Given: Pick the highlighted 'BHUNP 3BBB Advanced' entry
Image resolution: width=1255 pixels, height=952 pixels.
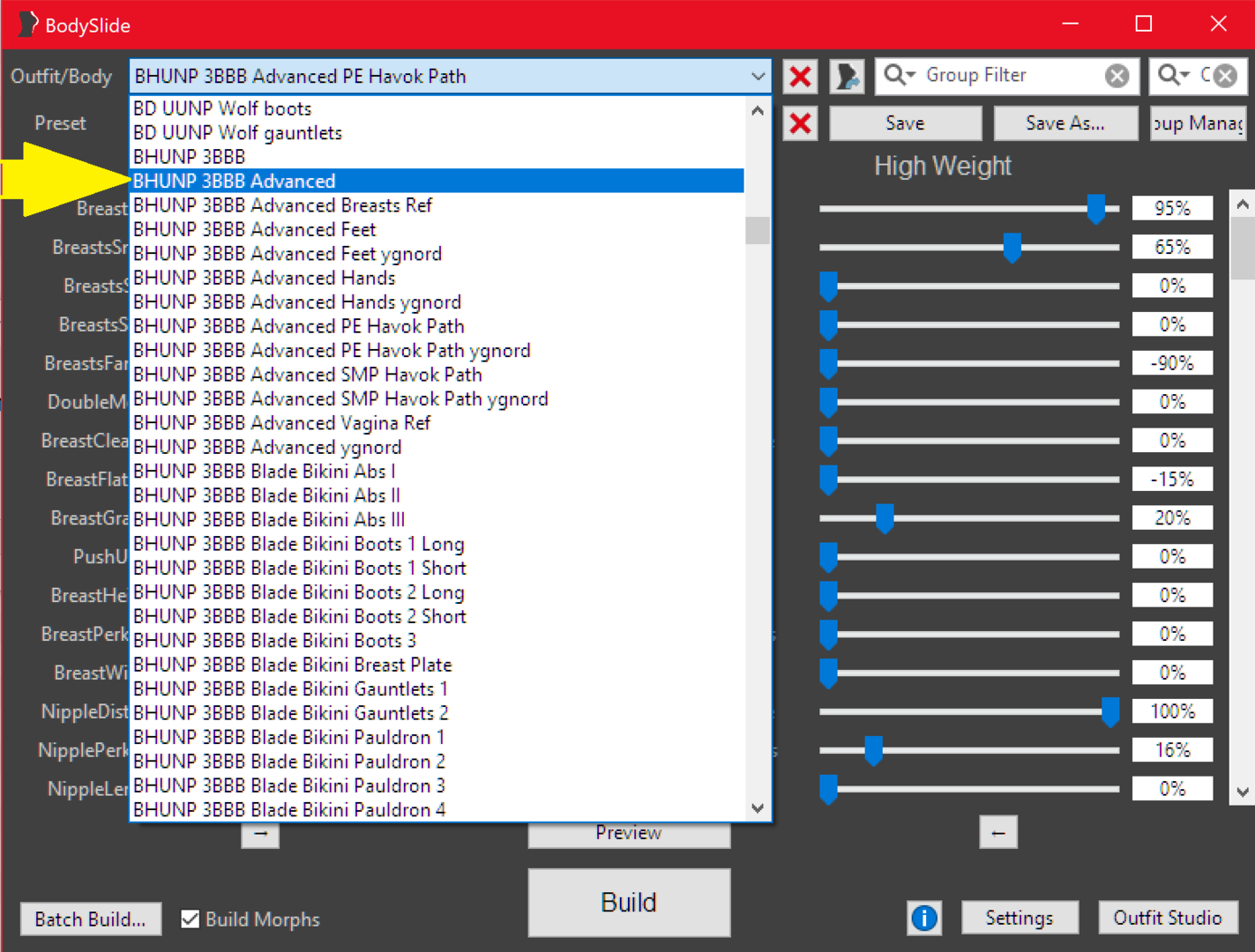Looking at the screenshot, I should [437, 181].
